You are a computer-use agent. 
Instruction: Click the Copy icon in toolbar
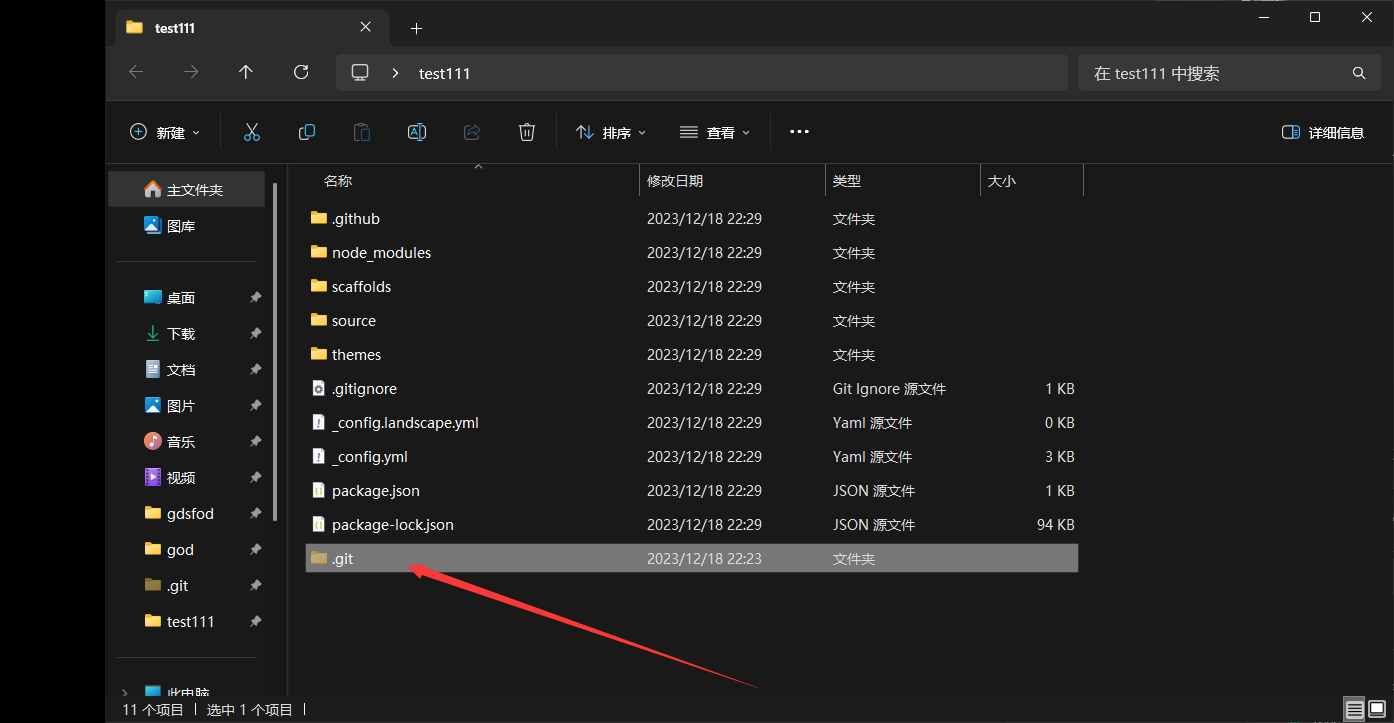pos(307,132)
